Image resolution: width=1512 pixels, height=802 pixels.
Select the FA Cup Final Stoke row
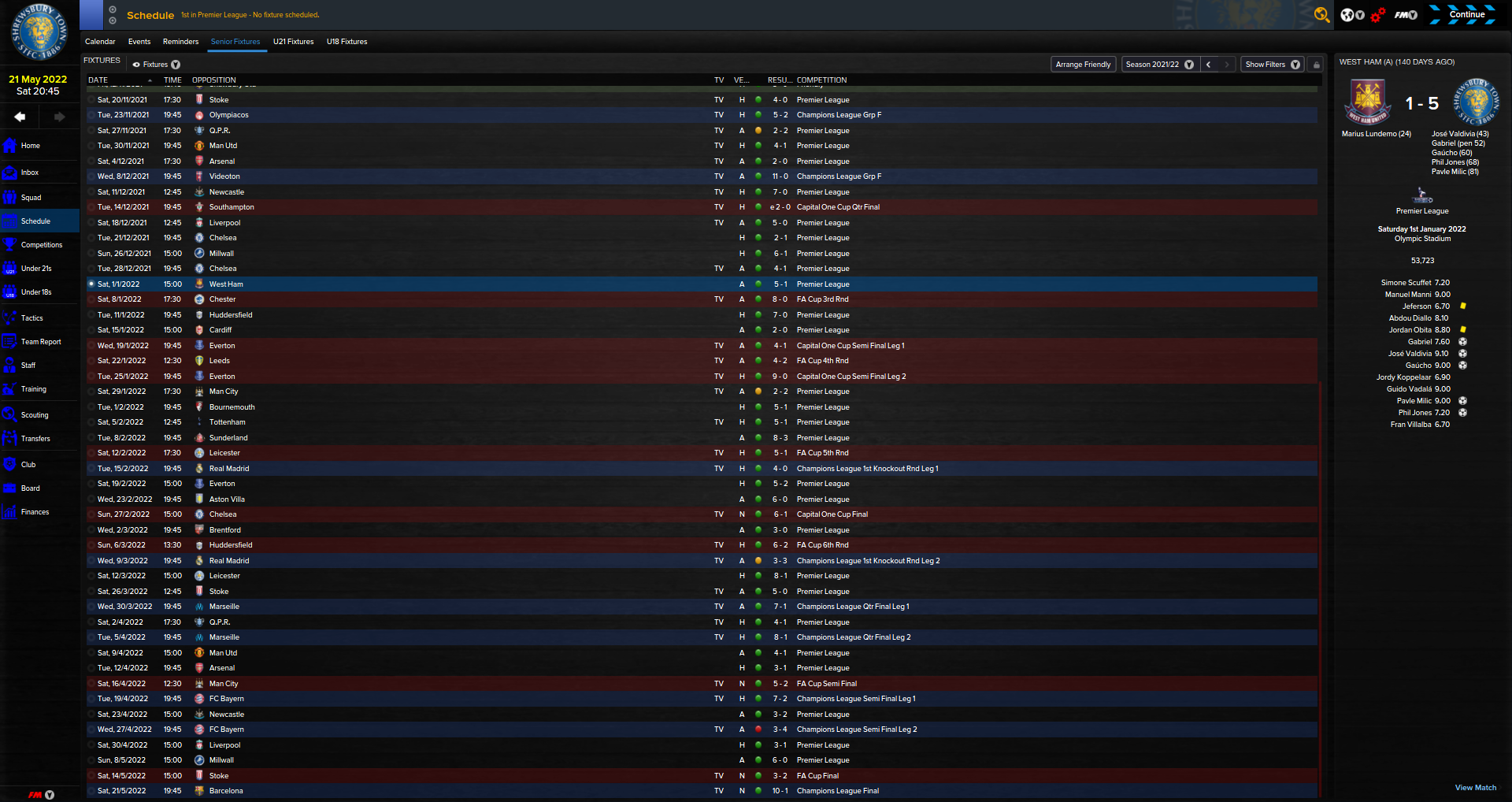pos(702,776)
